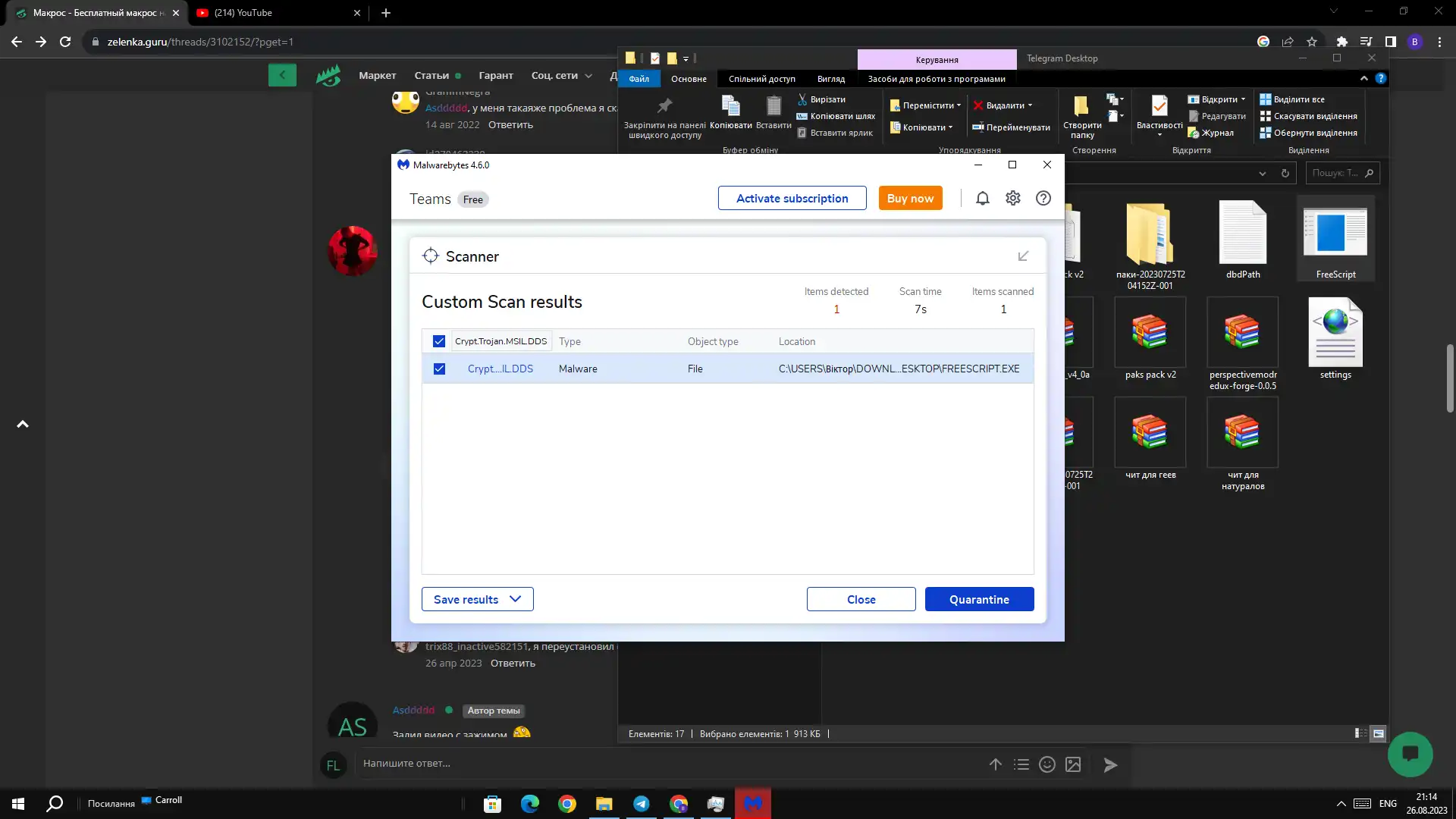Uncheck the Crypt...IL.DDS threat row checkbox

(439, 369)
